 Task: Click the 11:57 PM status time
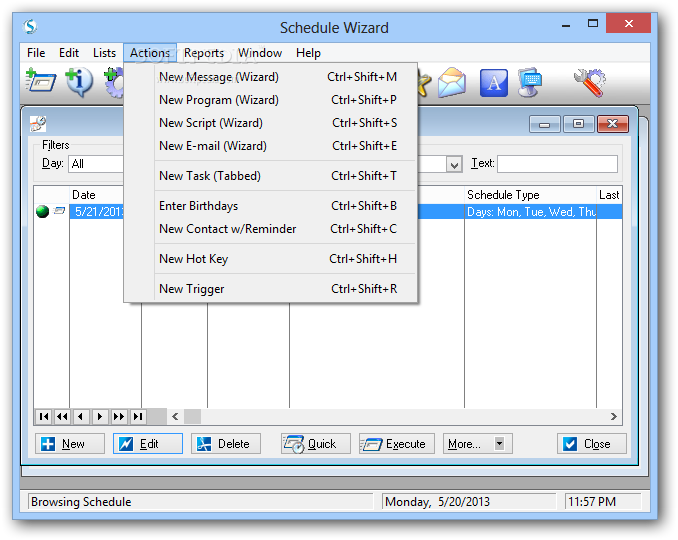(x=592, y=502)
